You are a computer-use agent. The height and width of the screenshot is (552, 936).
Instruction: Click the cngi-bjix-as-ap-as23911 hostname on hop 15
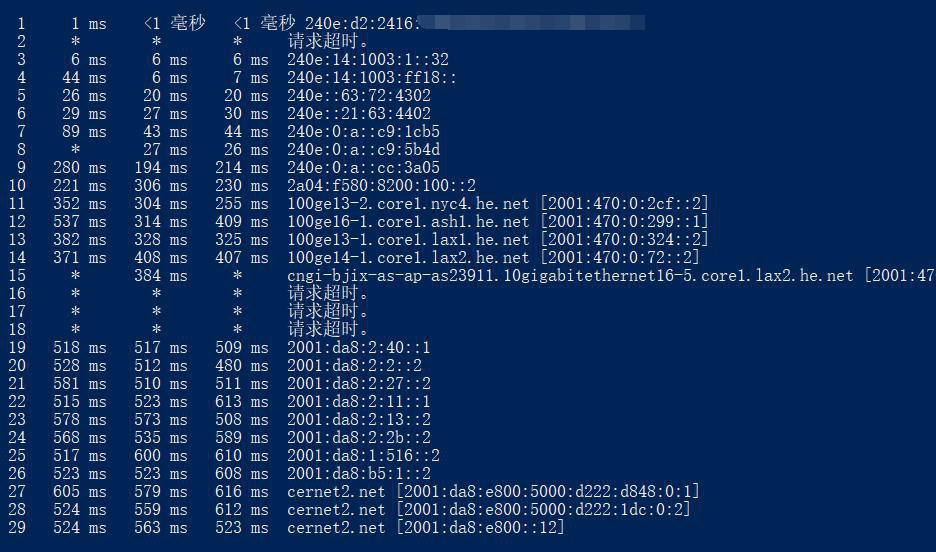[x=570, y=276]
